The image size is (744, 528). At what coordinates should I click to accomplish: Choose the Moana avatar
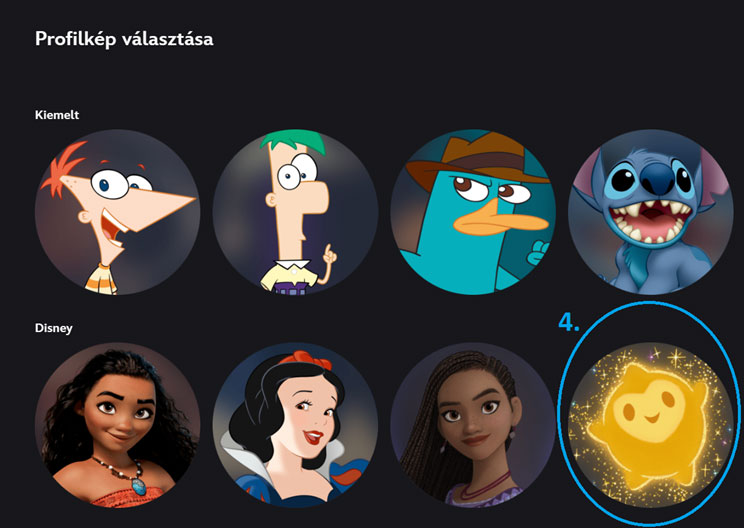pyautogui.click(x=117, y=425)
